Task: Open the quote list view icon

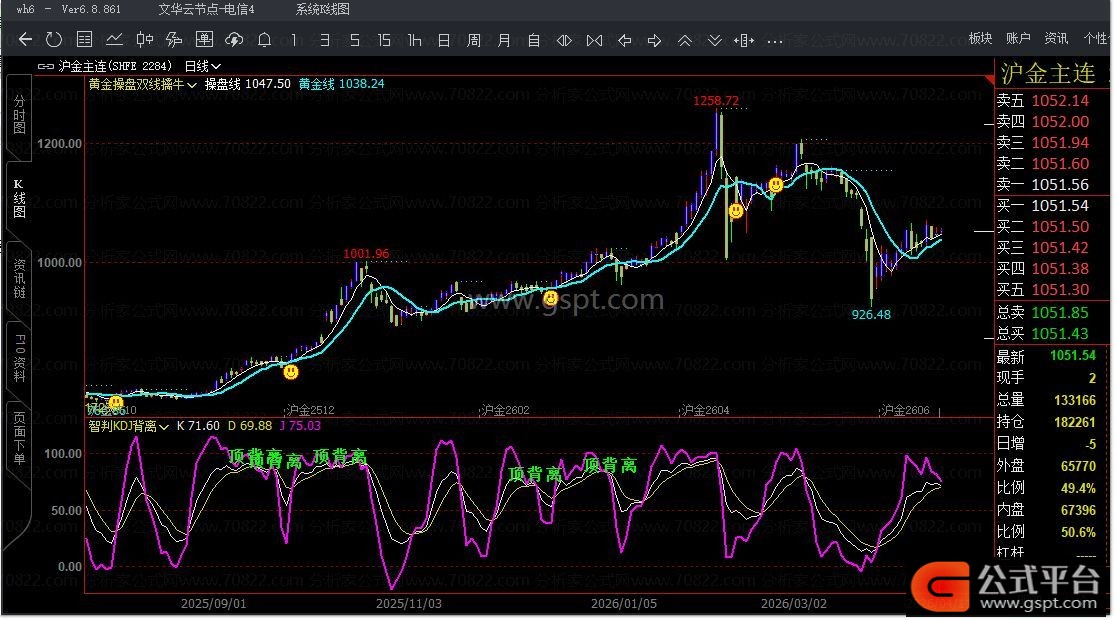Action: pos(84,40)
